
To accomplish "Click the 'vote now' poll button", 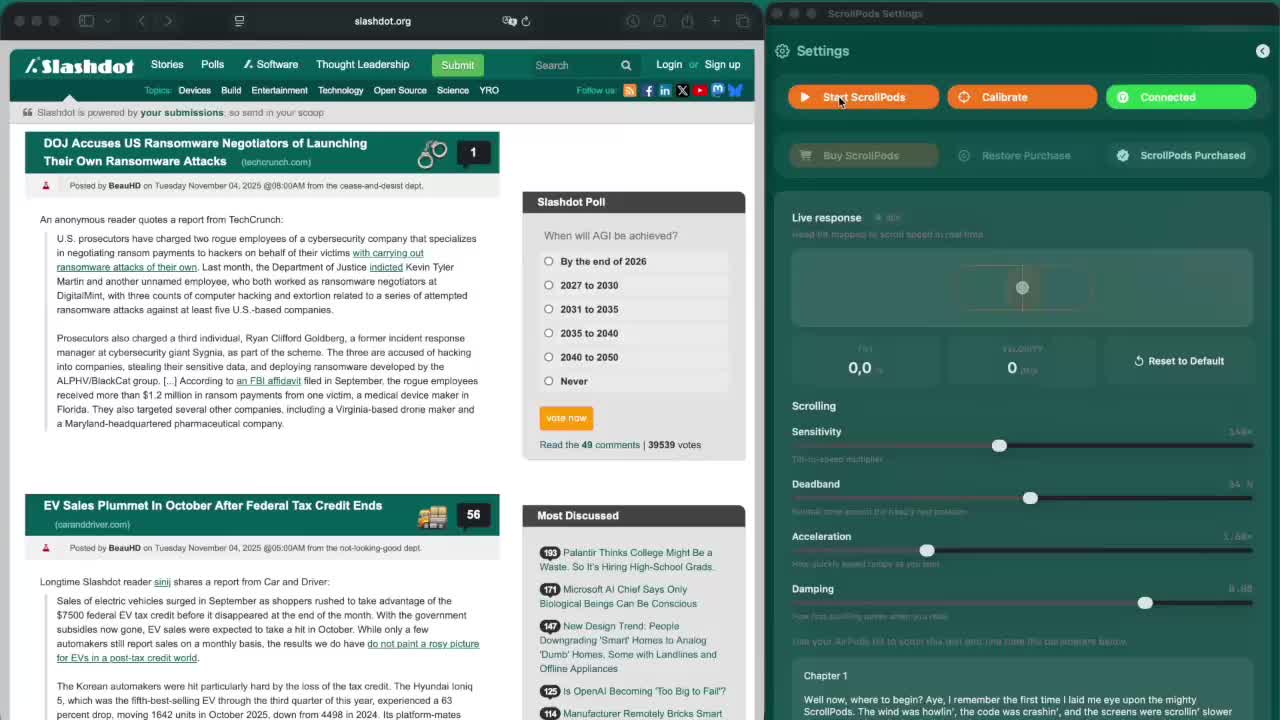I will point(566,418).
